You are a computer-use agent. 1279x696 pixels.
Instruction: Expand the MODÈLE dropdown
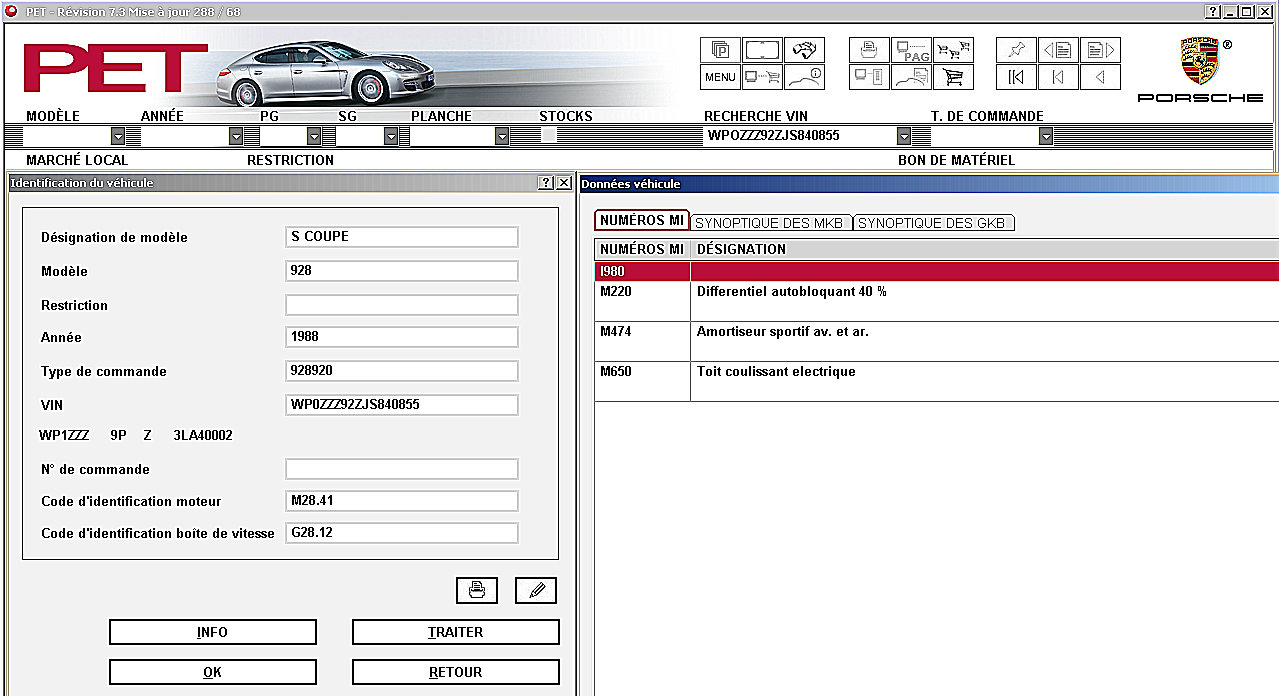[118, 136]
